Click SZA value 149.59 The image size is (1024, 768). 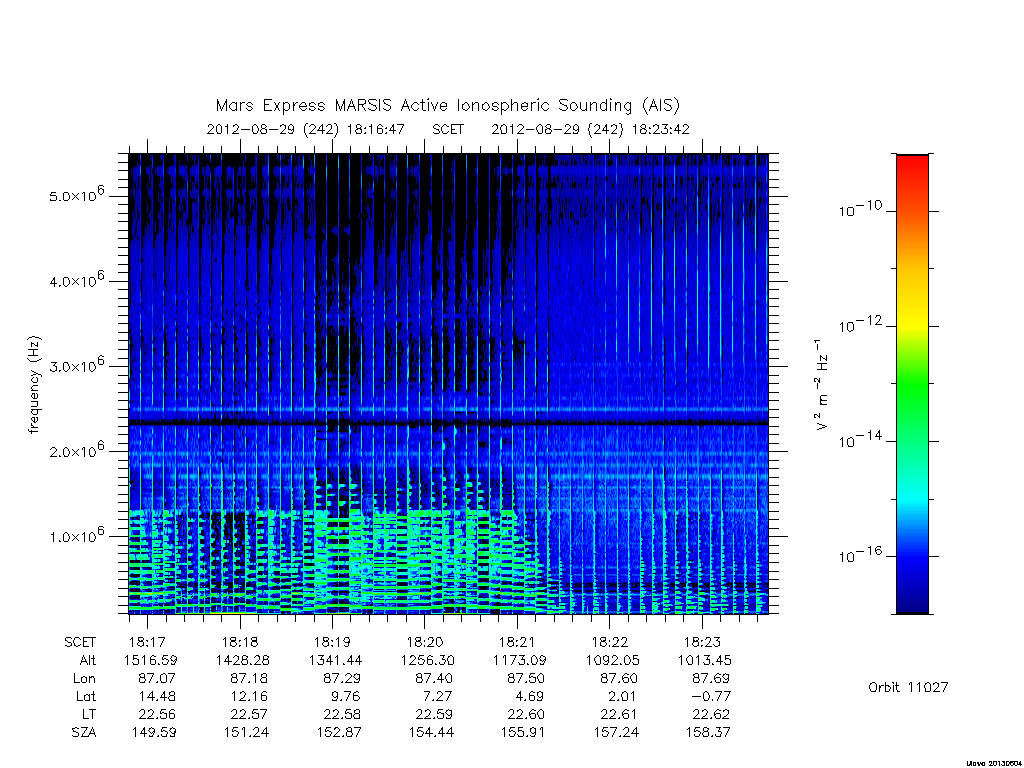tap(152, 733)
